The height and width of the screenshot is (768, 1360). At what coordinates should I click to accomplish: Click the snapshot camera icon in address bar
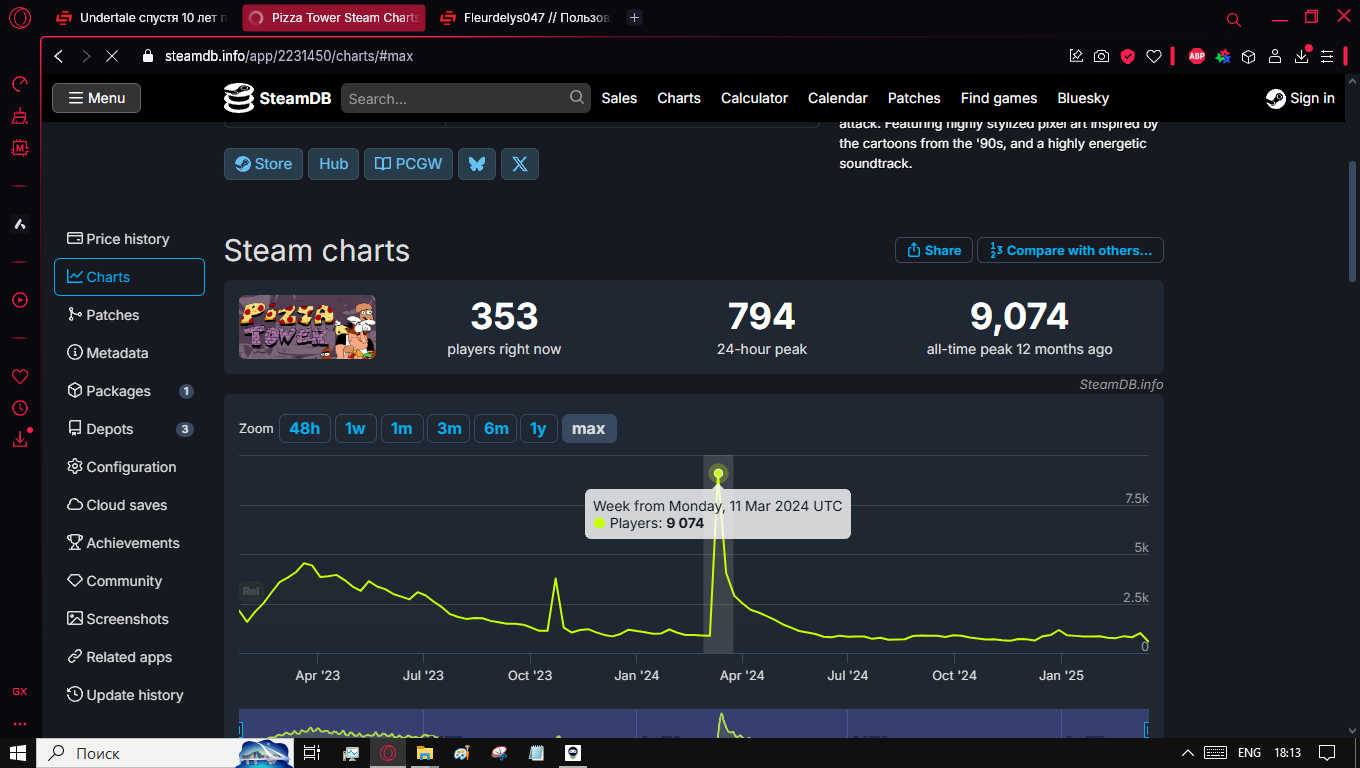[x=1101, y=56]
